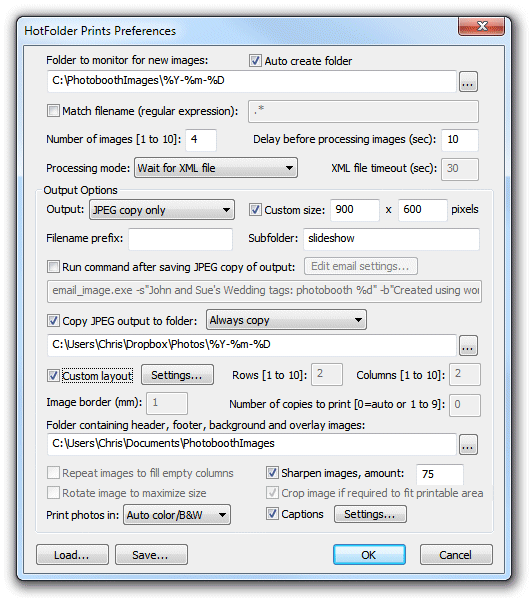Open the Always copy dropdown
The image size is (530, 598).
(x=286, y=320)
